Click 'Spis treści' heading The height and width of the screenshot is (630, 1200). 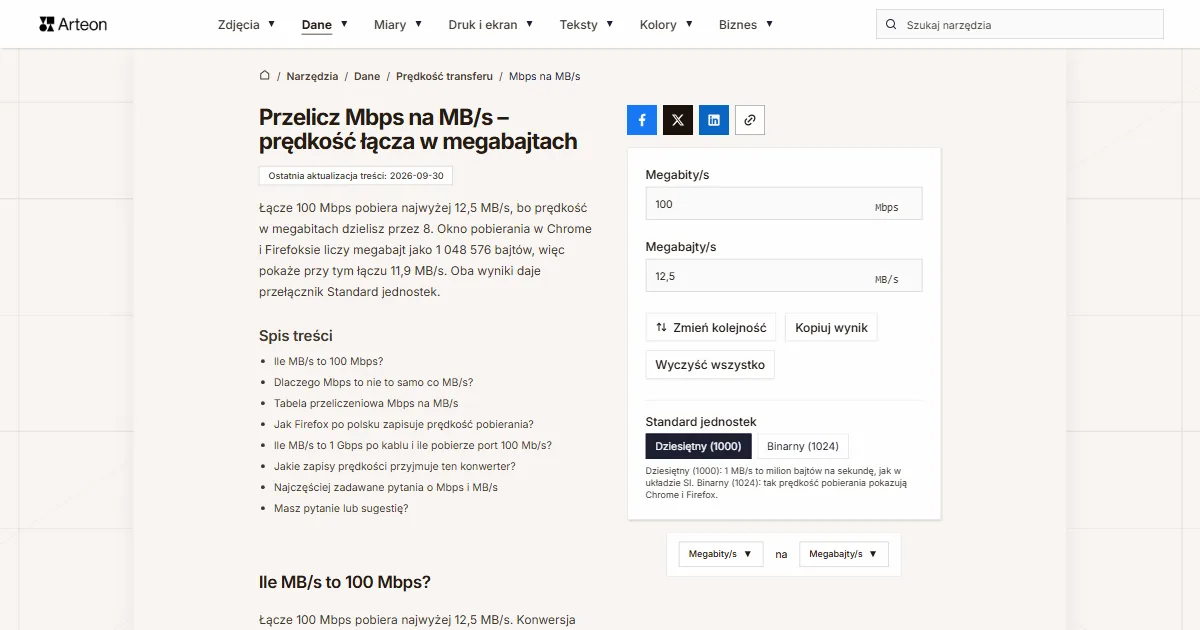[296, 336]
